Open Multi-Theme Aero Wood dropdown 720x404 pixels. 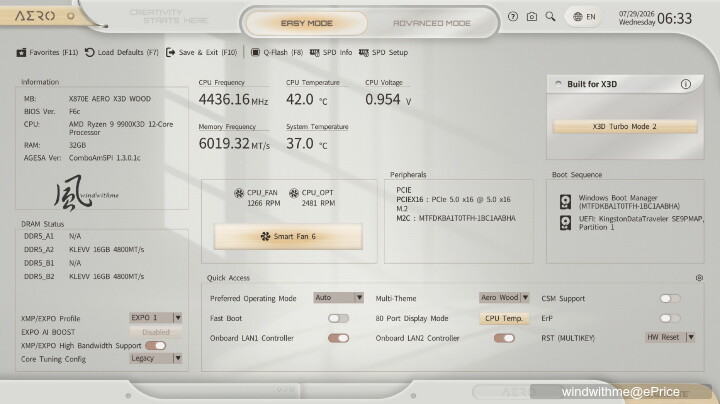click(504, 297)
